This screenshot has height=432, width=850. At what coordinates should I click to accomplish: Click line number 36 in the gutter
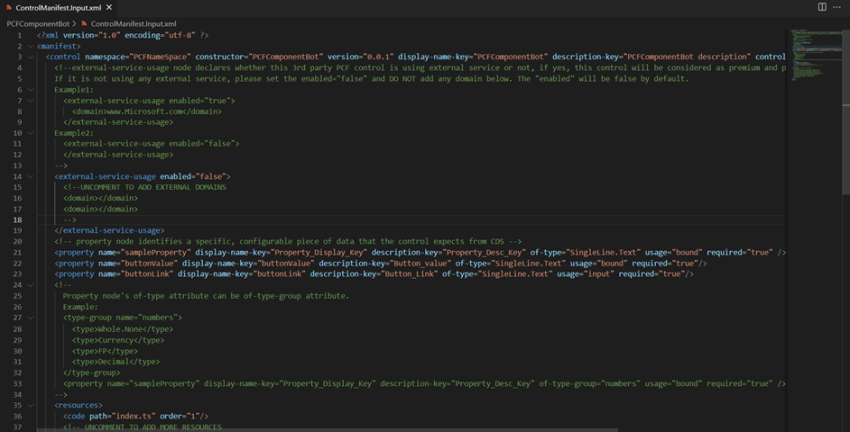tap(17, 416)
